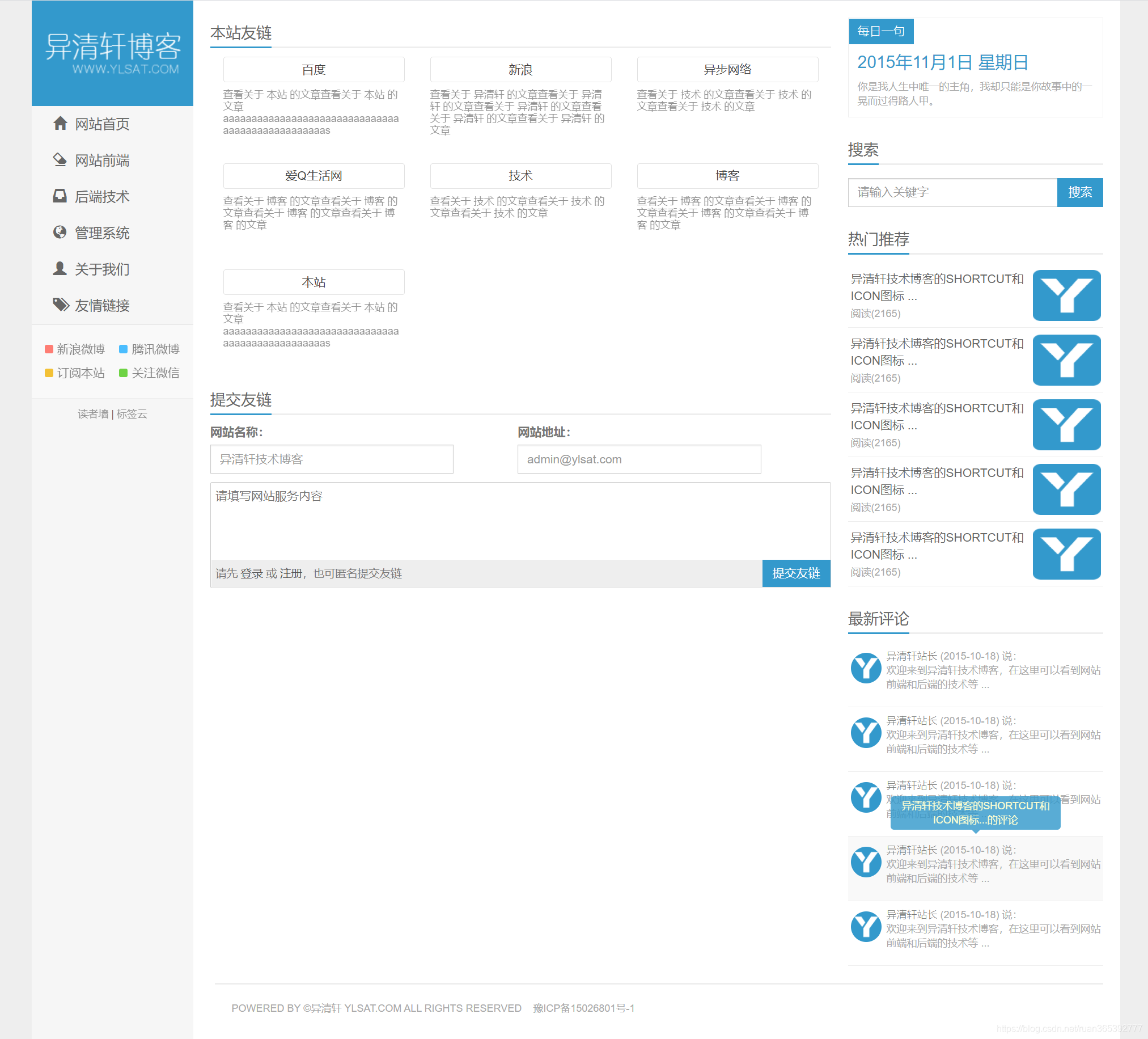Click the 异清轩 YLSAT.COM footer link
The image size is (1148, 1039).
coord(356,1008)
